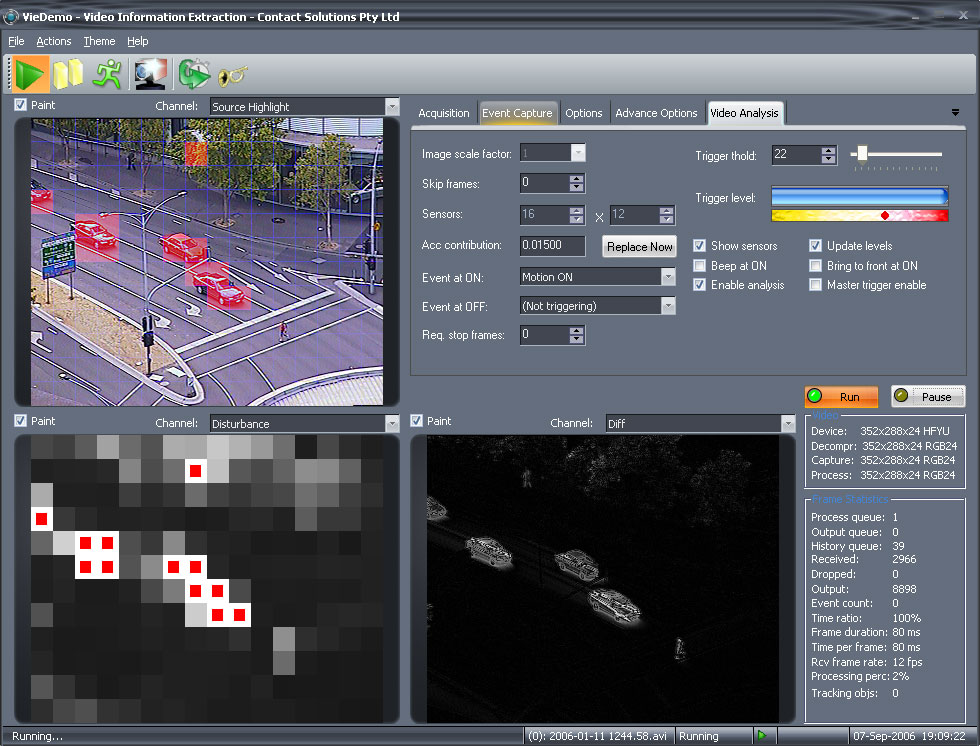The width and height of the screenshot is (980, 746).
Task: Enable the Master trigger enable checkbox
Action: point(816,285)
